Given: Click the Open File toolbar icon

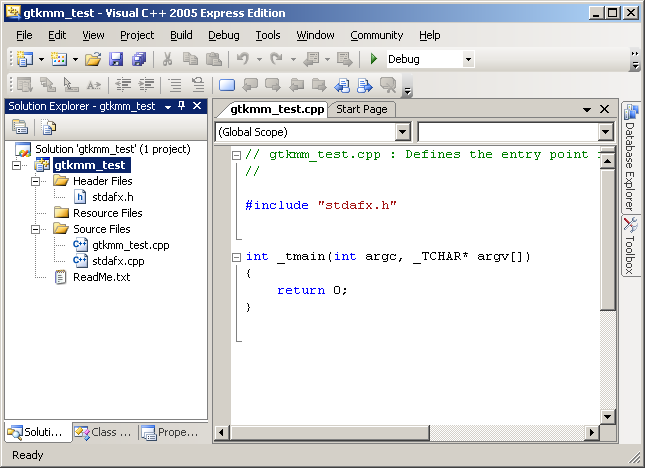Looking at the screenshot, I should pyautogui.click(x=93, y=59).
